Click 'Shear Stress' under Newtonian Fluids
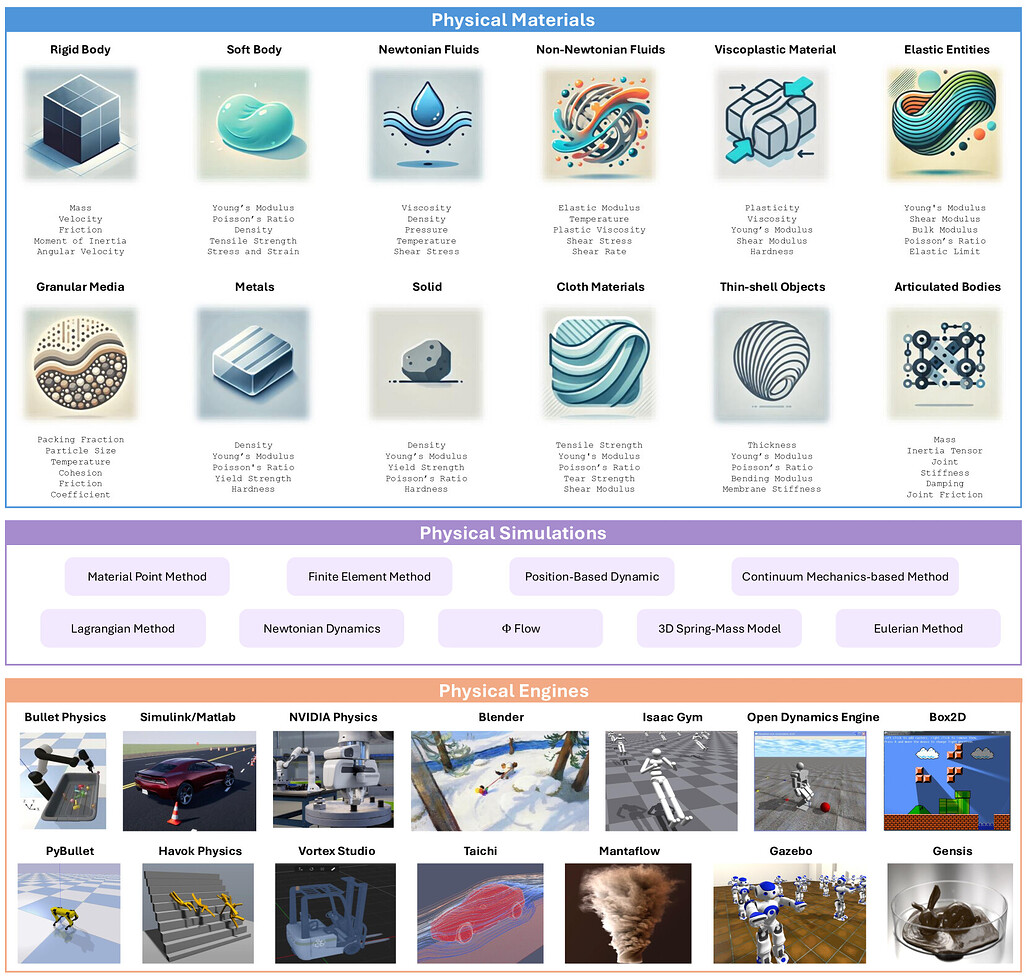This screenshot has width=1028, height=980. 426,252
